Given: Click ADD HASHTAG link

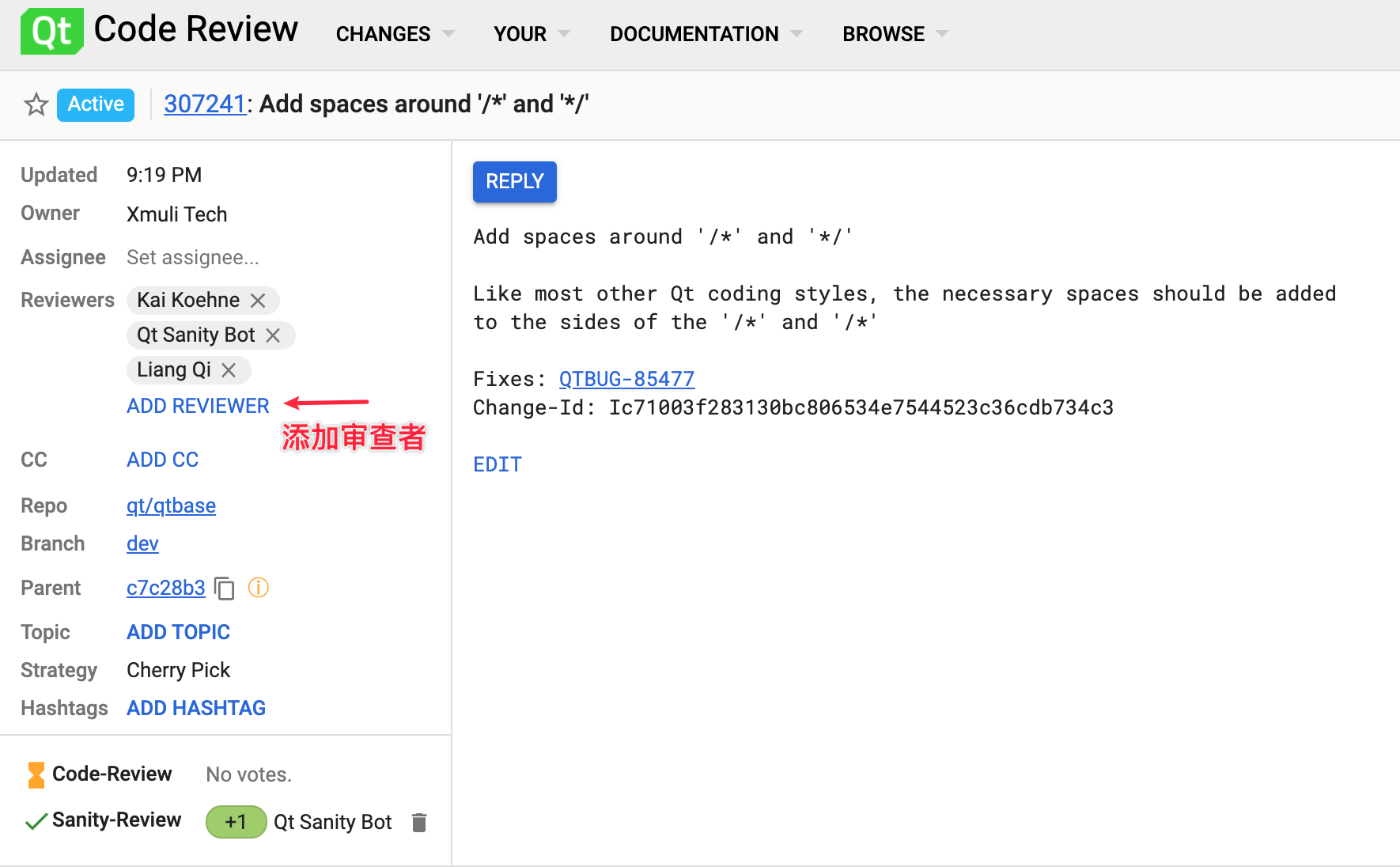Looking at the screenshot, I should pos(196,708).
